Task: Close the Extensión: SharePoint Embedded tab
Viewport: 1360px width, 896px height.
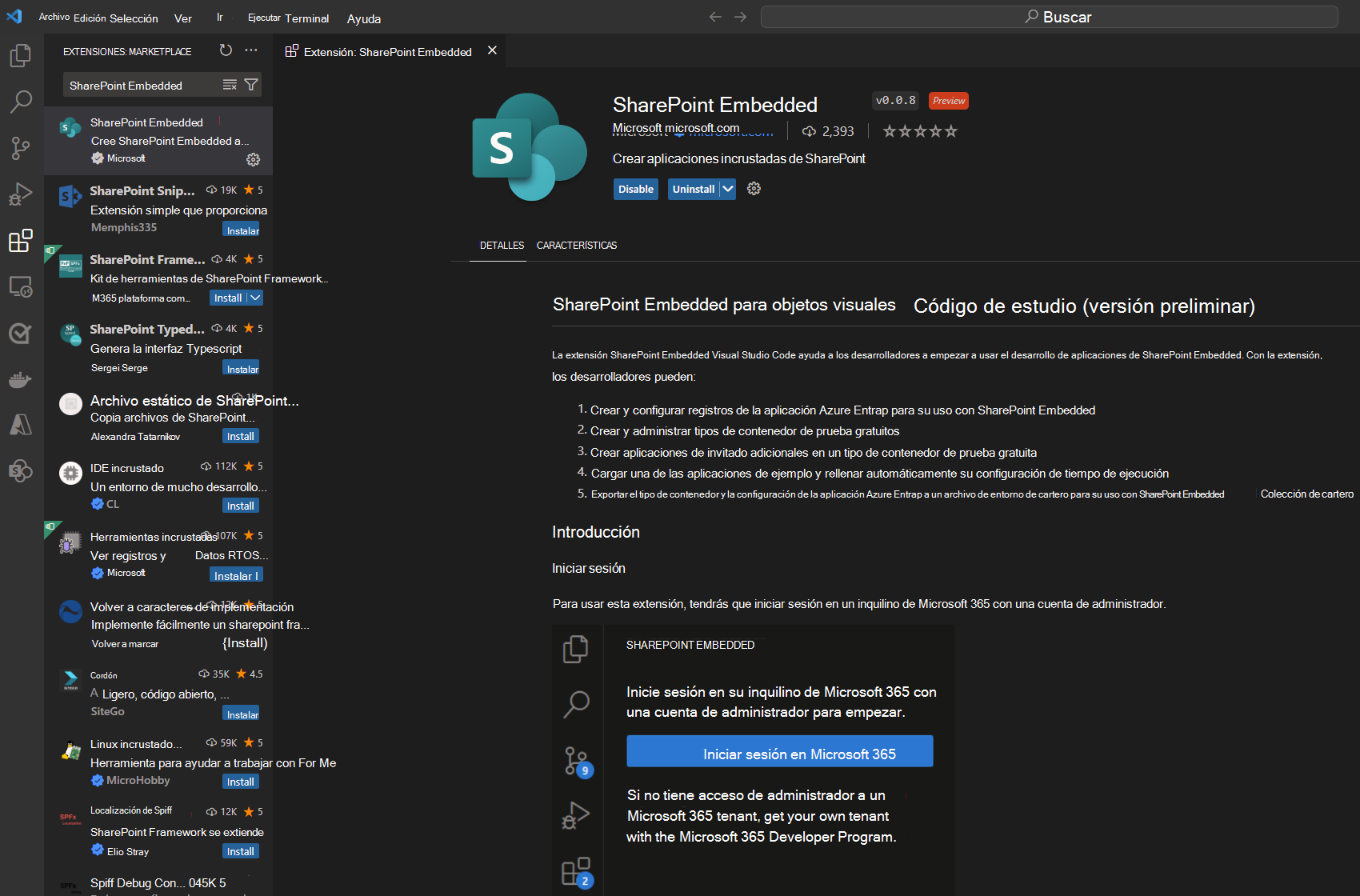Action: coord(492,50)
